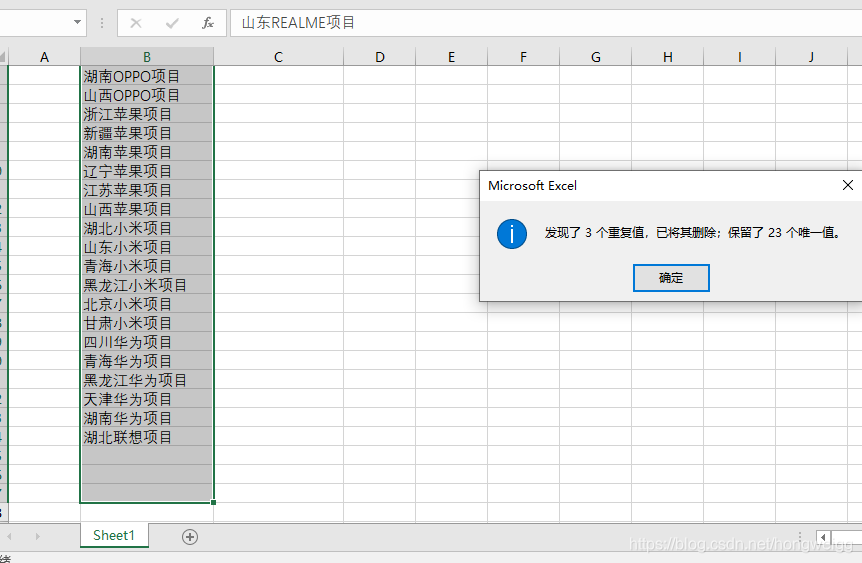The image size is (862, 563).
Task: Select the cell 北京小米项目
Action: coord(147,303)
